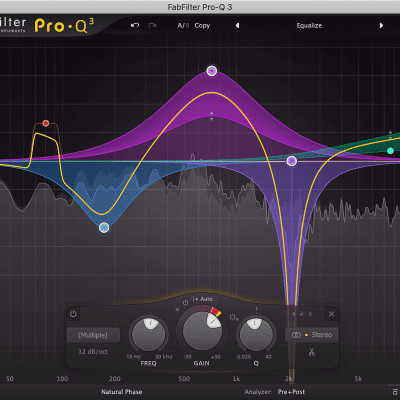Click the scissors split band icon
Screen dimensions: 400x400
click(312, 352)
